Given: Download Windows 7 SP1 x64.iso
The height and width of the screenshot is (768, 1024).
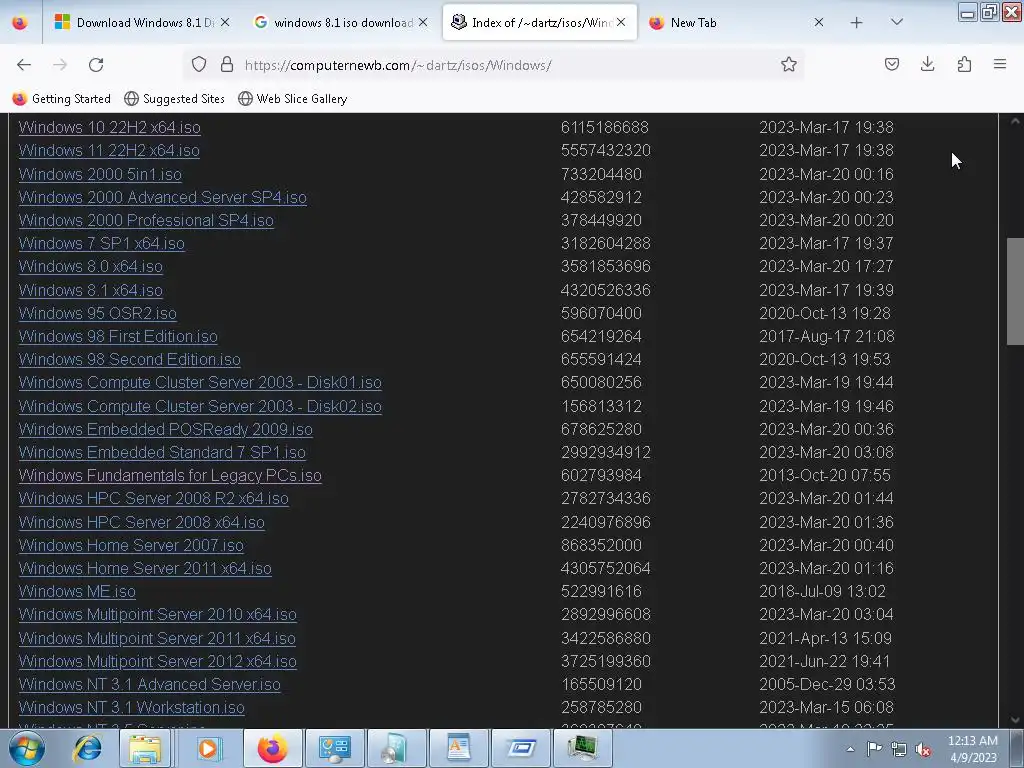Looking at the screenshot, I should (102, 244).
